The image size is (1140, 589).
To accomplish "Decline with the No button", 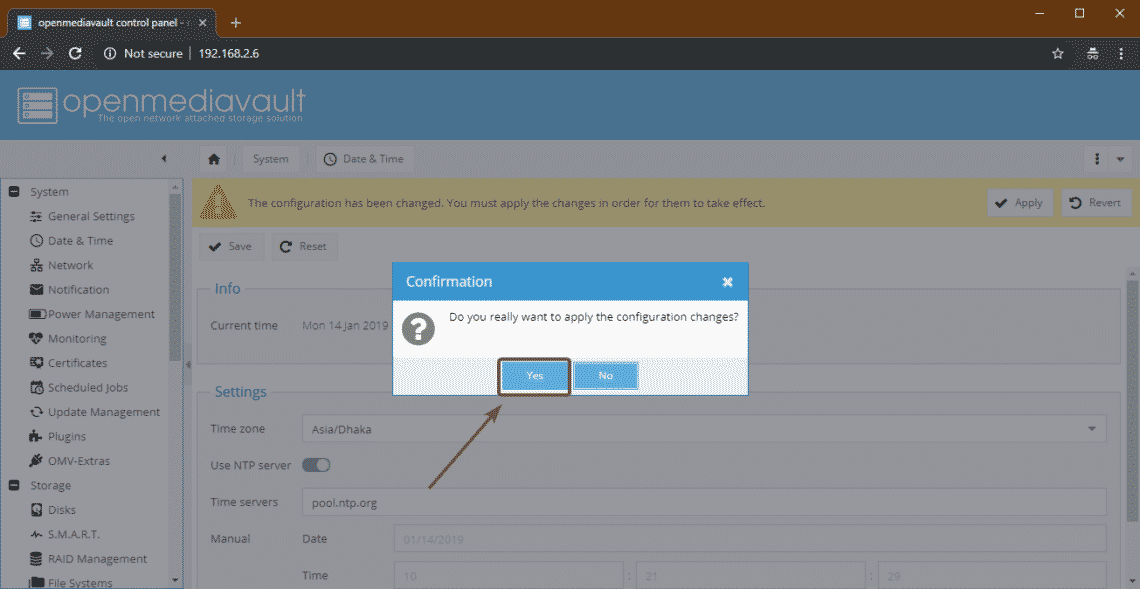I will tap(606, 376).
